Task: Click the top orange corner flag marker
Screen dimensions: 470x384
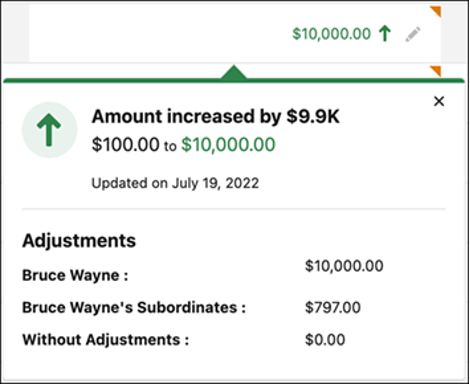Action: point(436,11)
